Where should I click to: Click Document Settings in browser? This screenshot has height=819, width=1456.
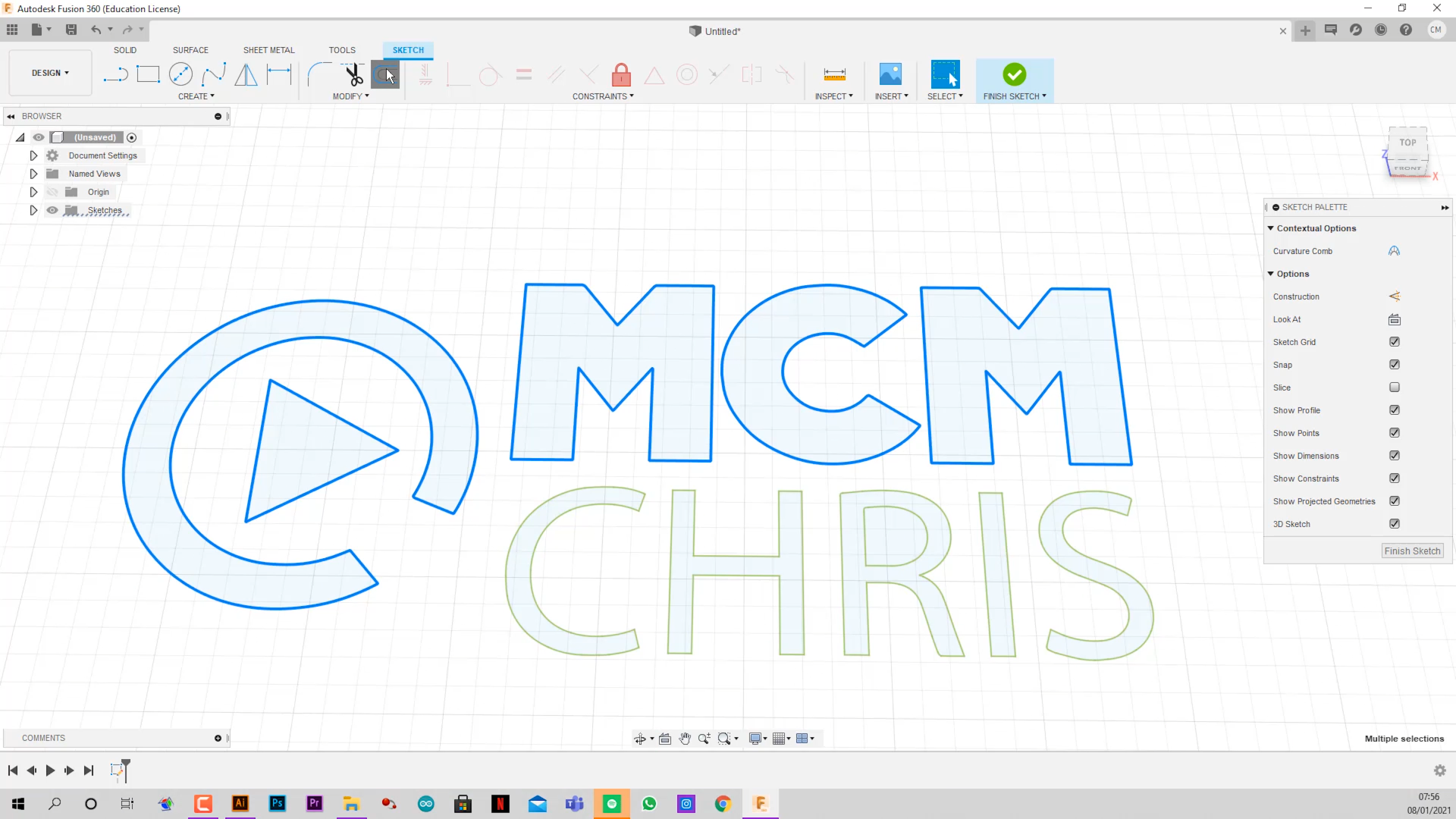pos(102,155)
